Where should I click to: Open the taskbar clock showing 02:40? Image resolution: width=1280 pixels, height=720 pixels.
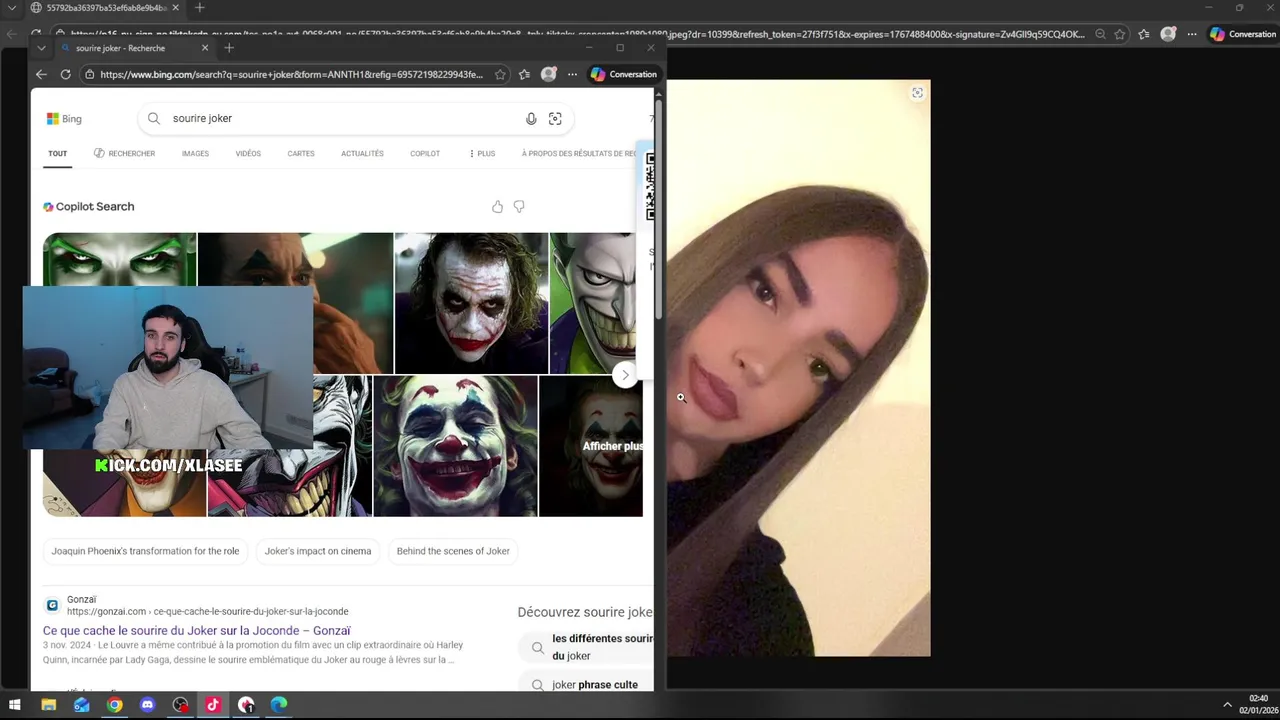pyautogui.click(x=1258, y=704)
